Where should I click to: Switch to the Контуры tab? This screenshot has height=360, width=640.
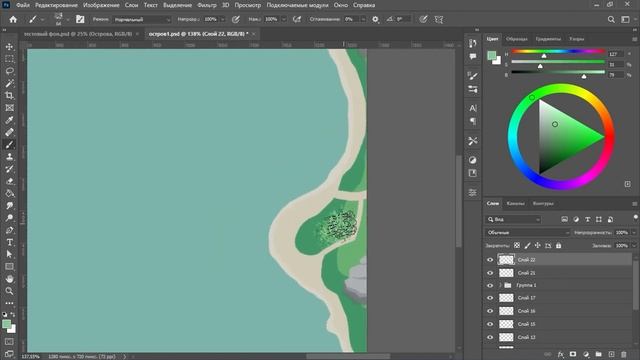[543, 203]
